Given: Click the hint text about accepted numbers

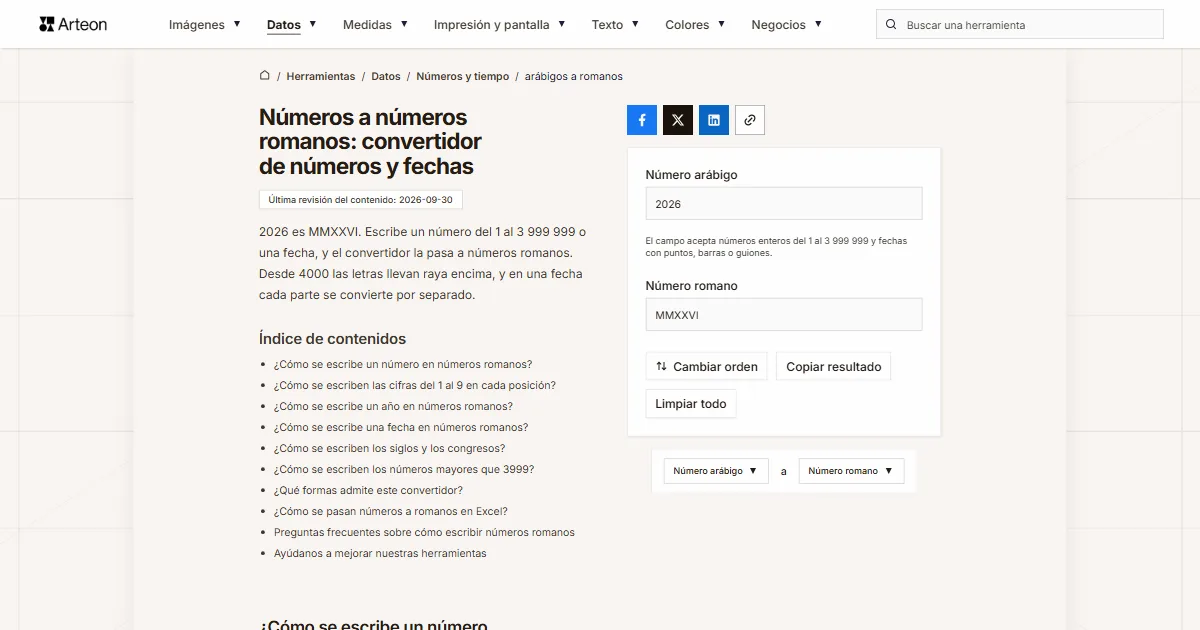Looking at the screenshot, I should tap(776, 247).
